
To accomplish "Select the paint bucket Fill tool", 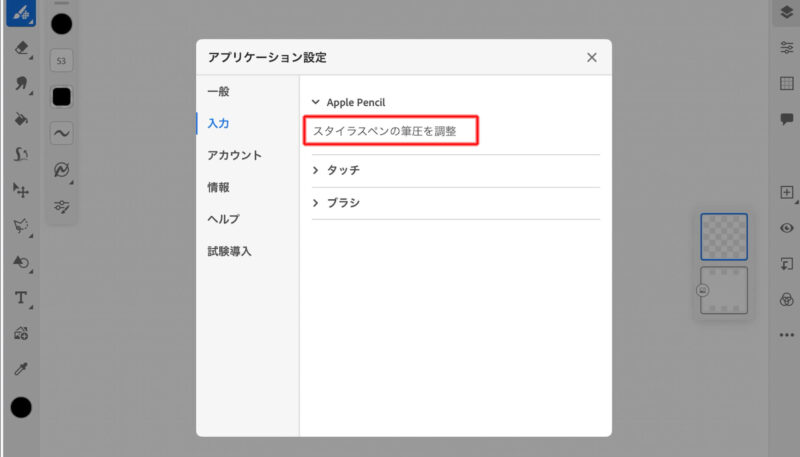I will point(21,119).
